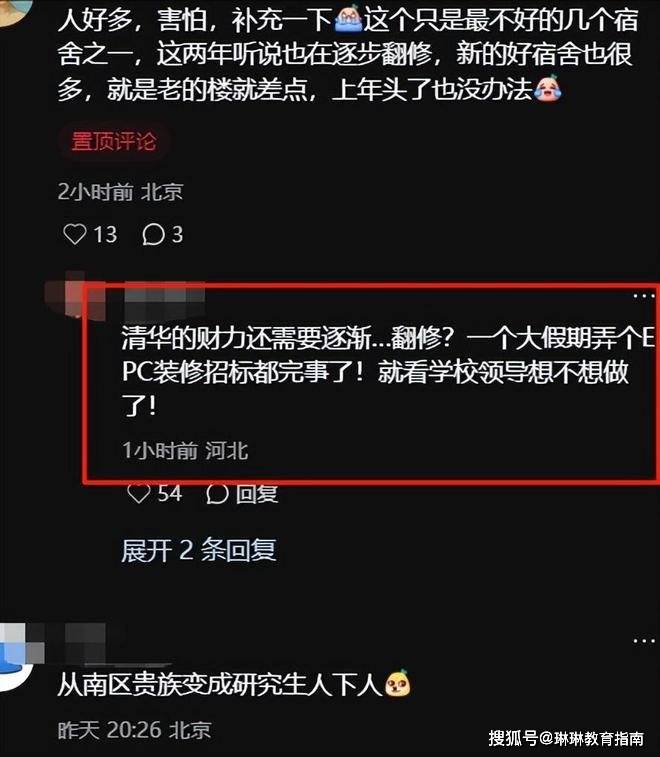Tap the emoji after 研究生人下人
660x757 pixels.
[x=398, y=683]
